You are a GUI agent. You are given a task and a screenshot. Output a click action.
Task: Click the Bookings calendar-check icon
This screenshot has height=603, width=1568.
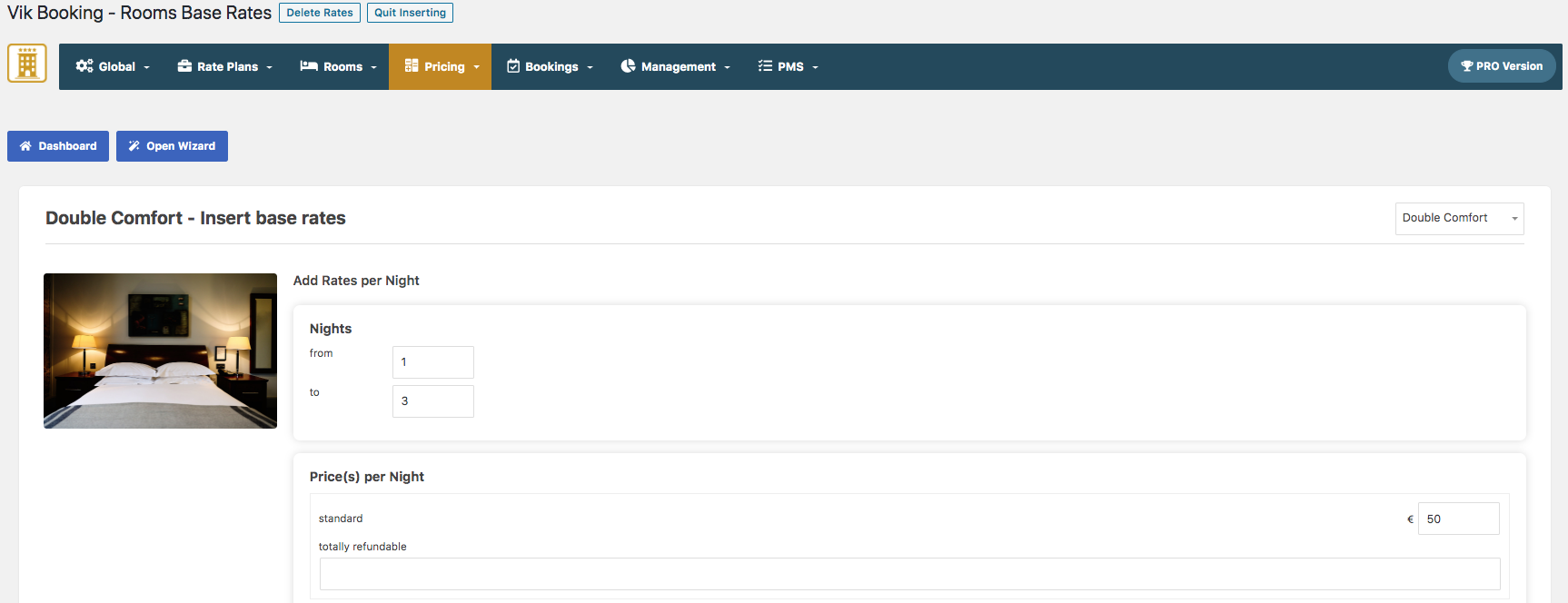point(513,65)
